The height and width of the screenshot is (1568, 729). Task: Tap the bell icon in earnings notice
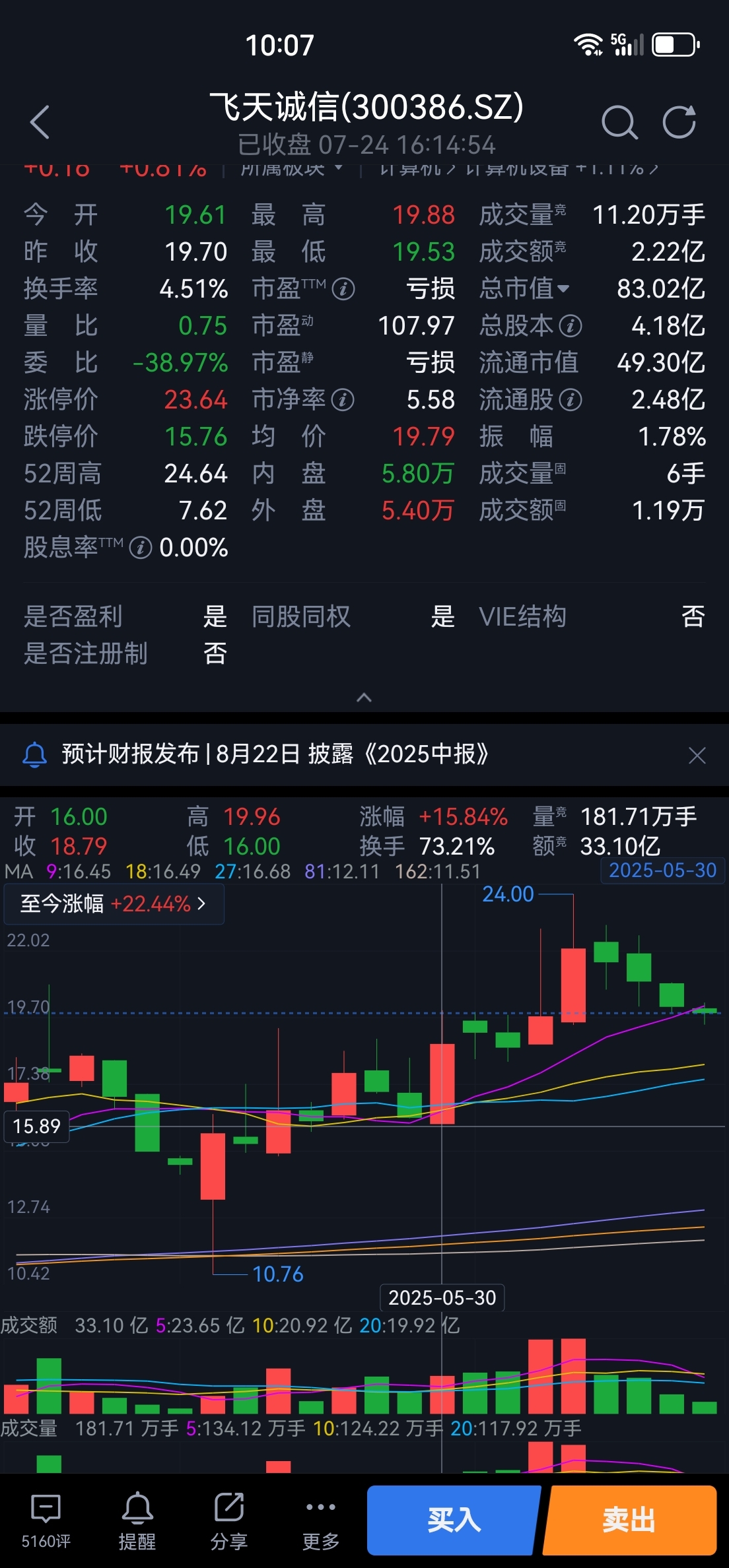coord(35,754)
